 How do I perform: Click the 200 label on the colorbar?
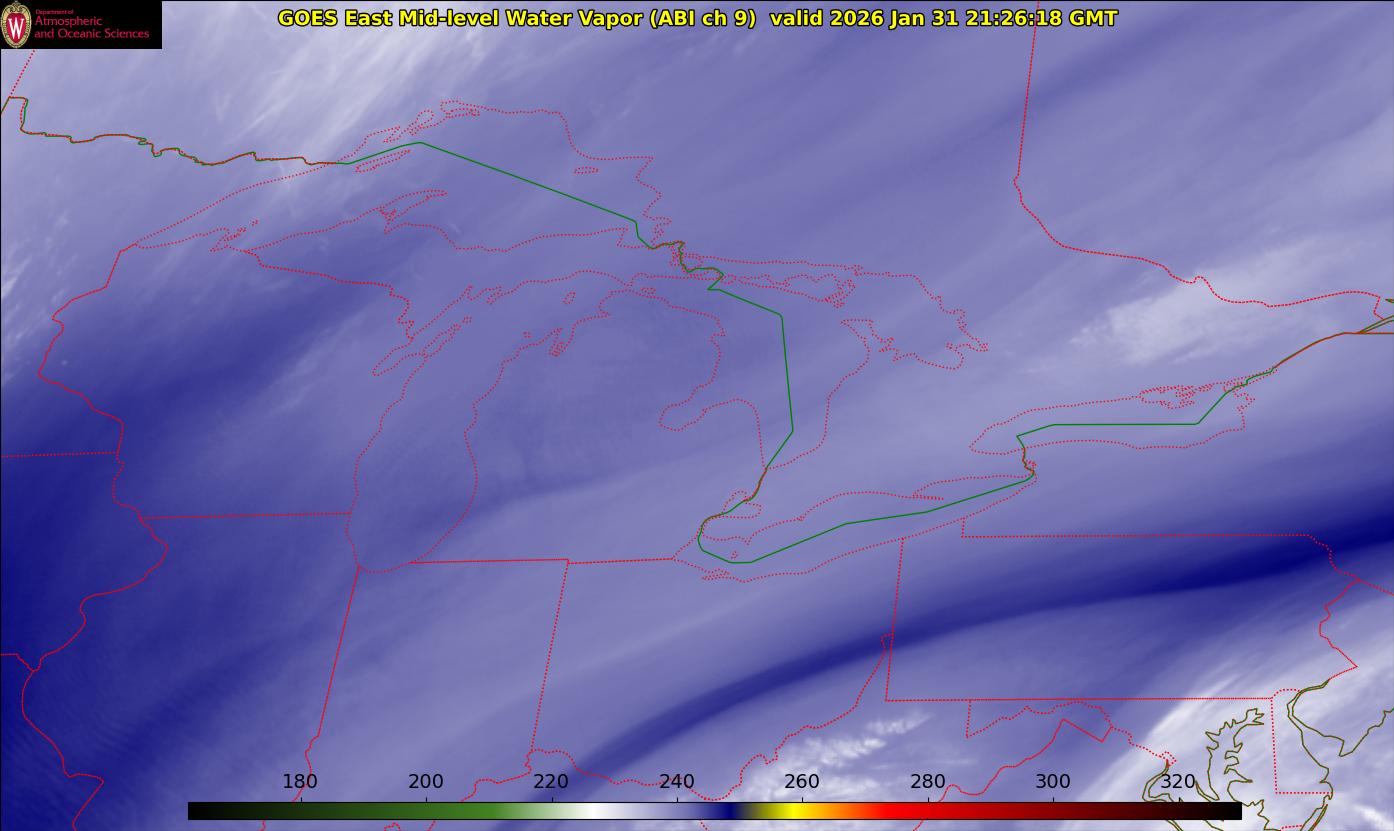point(426,782)
